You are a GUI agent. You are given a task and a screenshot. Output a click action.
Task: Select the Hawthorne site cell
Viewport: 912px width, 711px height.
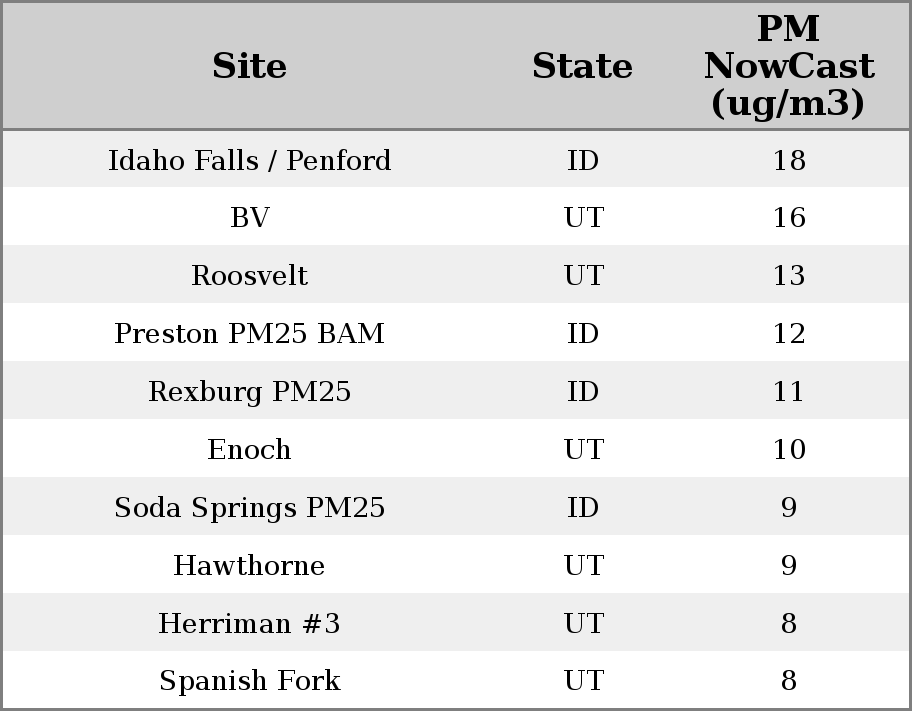tap(249, 566)
